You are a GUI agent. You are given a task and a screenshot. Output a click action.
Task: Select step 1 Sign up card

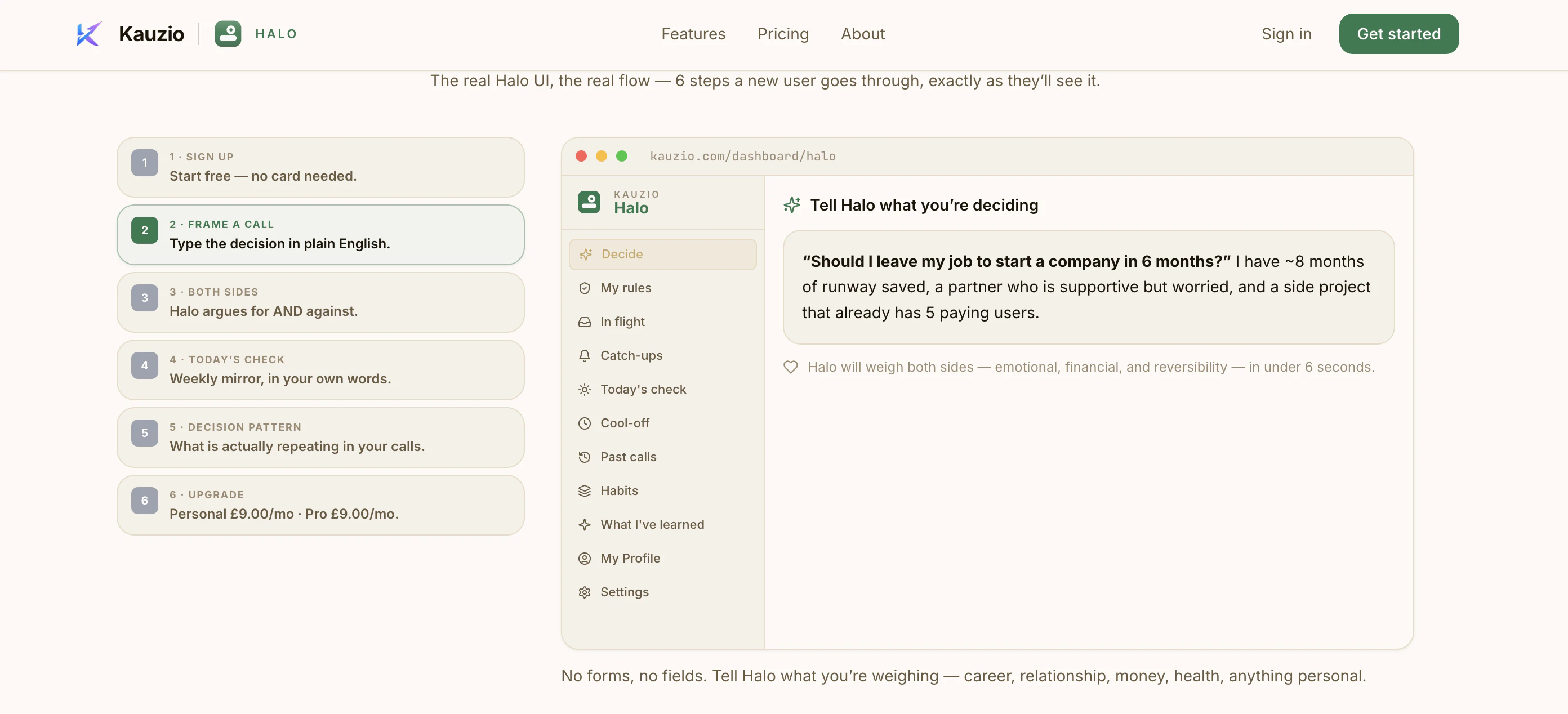tap(321, 167)
